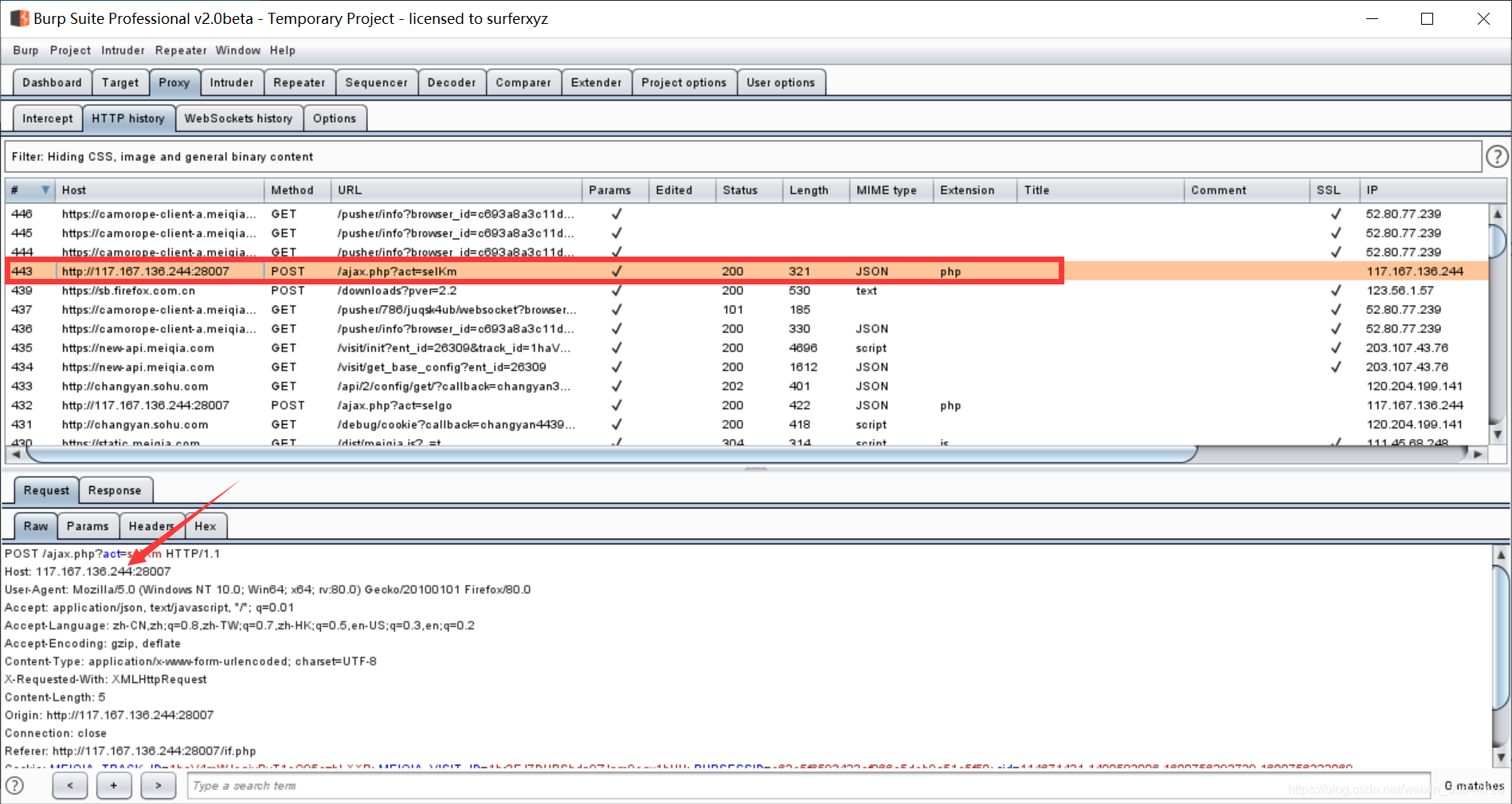Image resolution: width=1512 pixels, height=804 pixels.
Task: Select history row 437 websocket request
Action: pyautogui.click(x=746, y=309)
